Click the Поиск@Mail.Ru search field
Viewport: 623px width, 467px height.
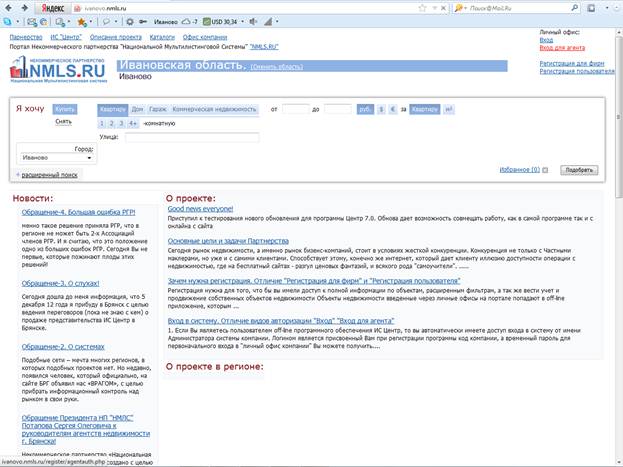[519, 8]
